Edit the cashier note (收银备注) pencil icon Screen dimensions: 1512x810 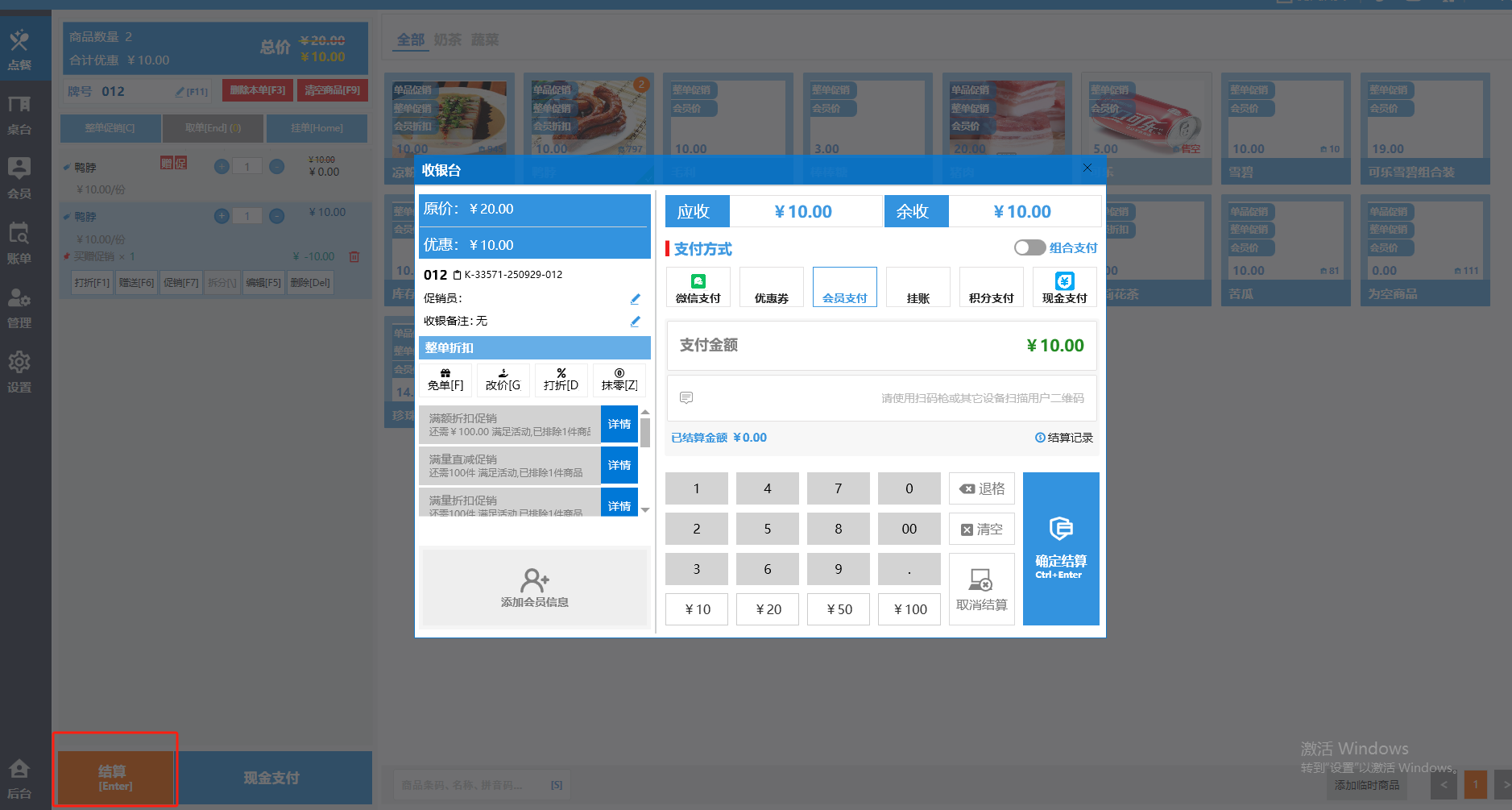[x=635, y=322]
